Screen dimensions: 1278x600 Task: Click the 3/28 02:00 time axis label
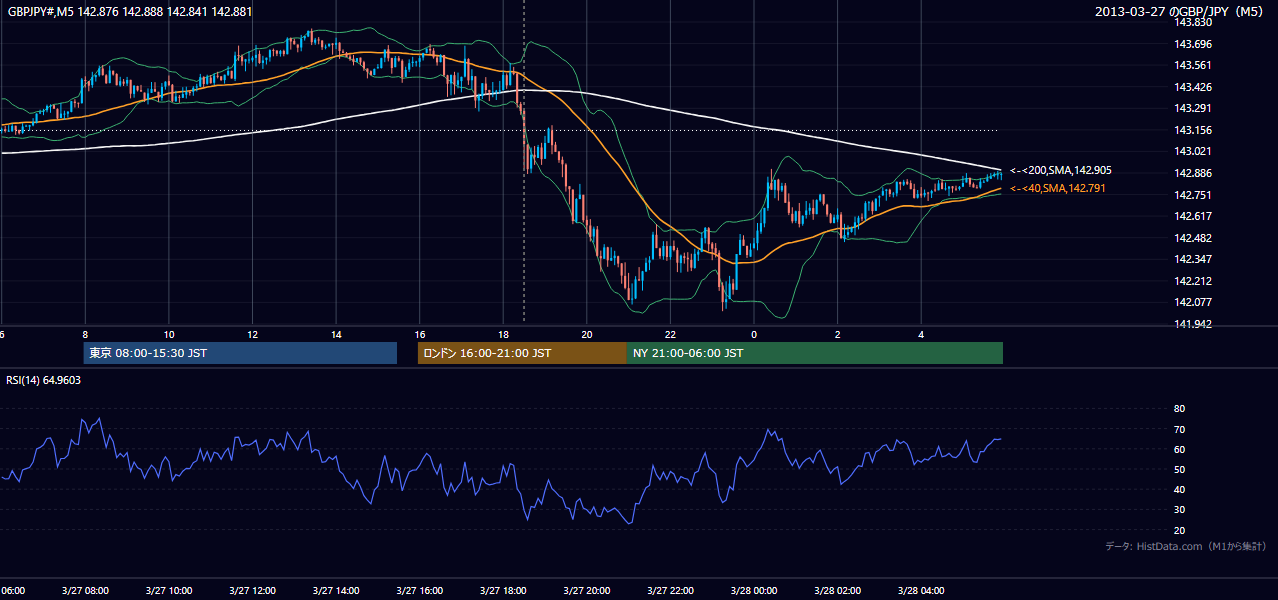click(x=838, y=591)
